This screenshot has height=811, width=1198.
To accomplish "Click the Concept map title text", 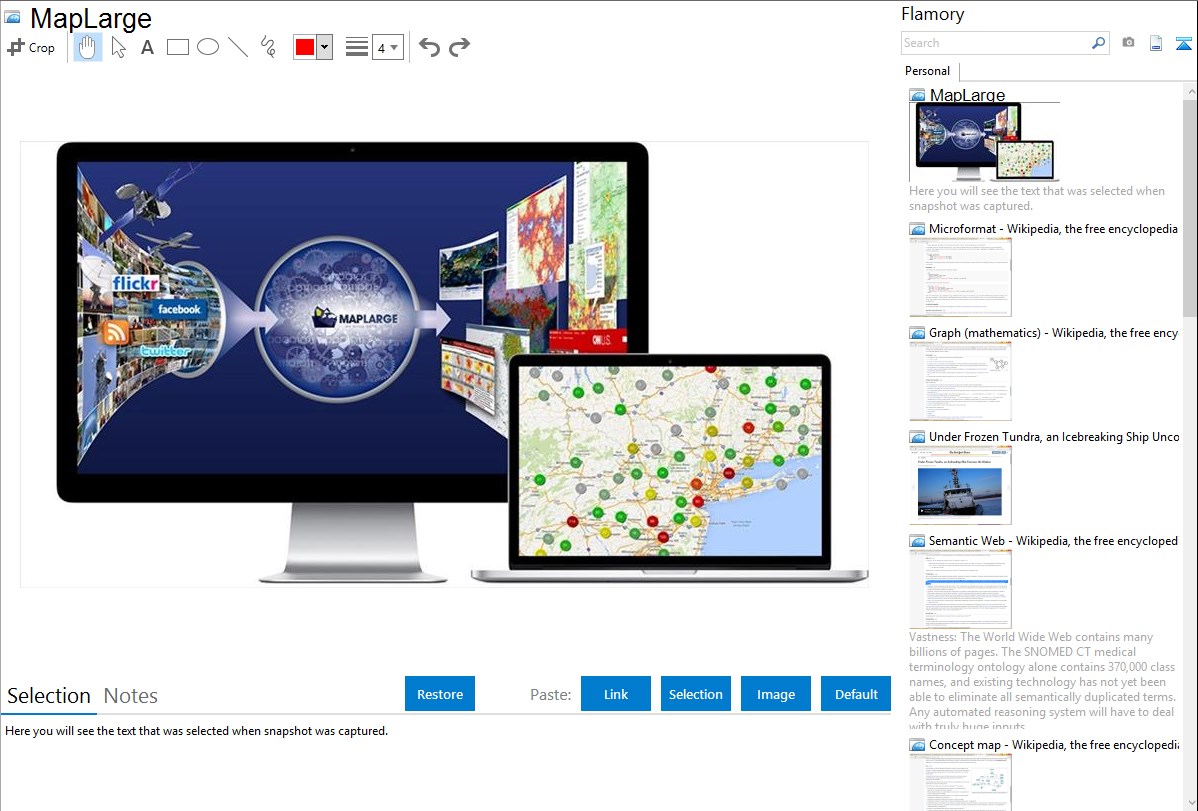I will (1053, 745).
